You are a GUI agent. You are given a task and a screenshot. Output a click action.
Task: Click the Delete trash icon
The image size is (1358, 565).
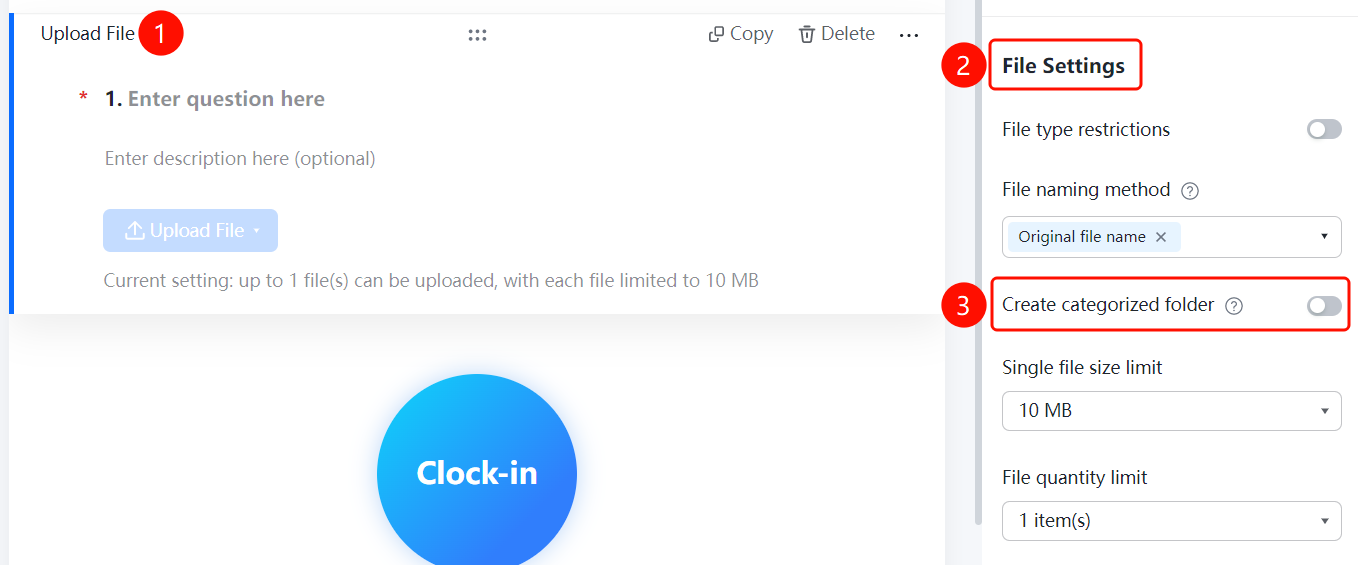[807, 34]
